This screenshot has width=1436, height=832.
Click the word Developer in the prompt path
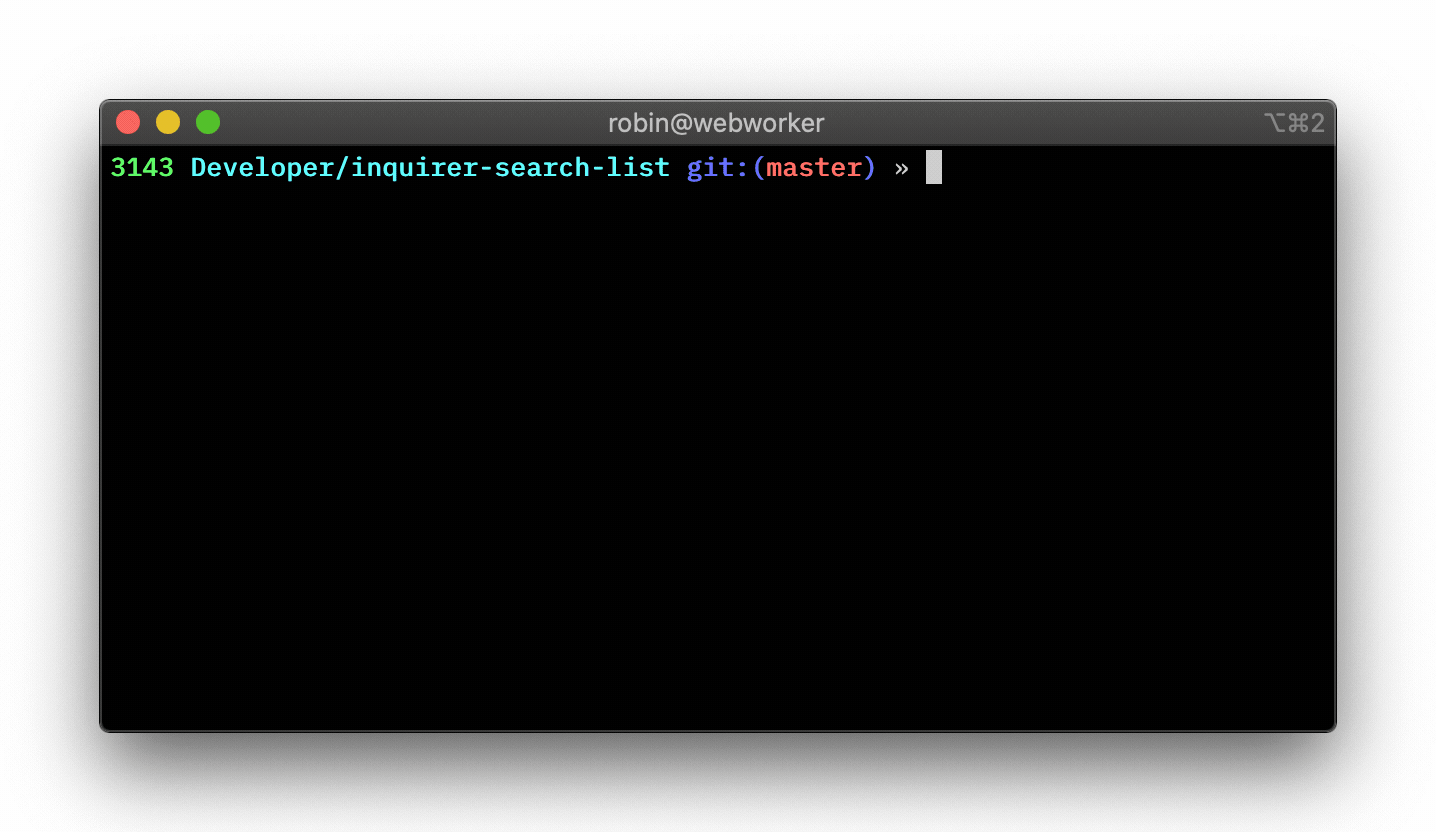(262, 168)
